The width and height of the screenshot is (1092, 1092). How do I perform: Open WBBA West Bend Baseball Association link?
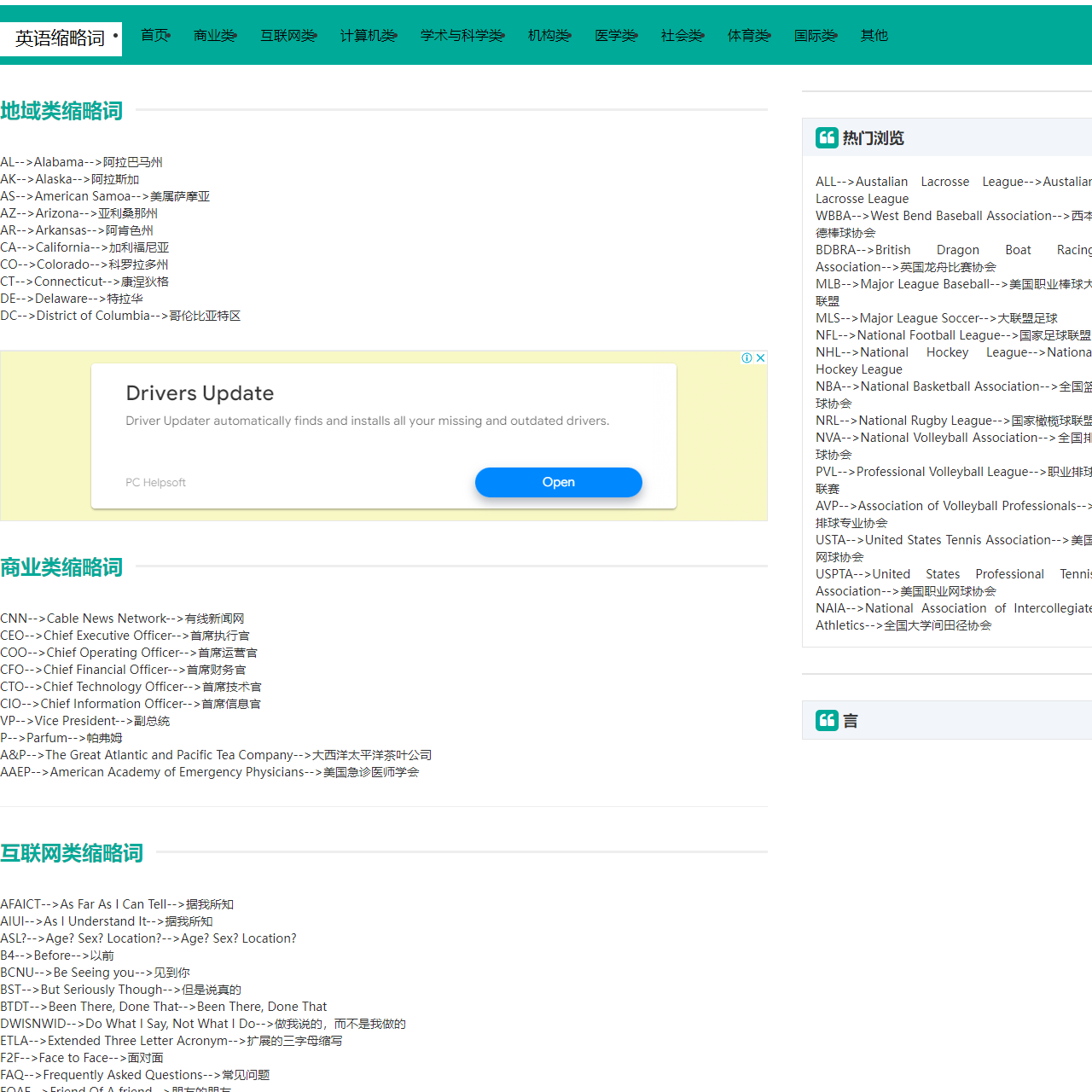954,224
